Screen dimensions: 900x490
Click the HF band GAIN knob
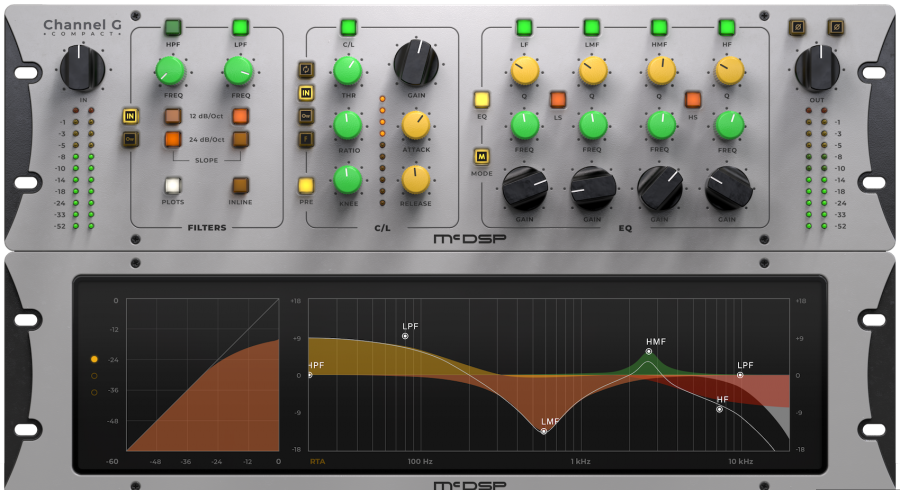click(x=728, y=188)
